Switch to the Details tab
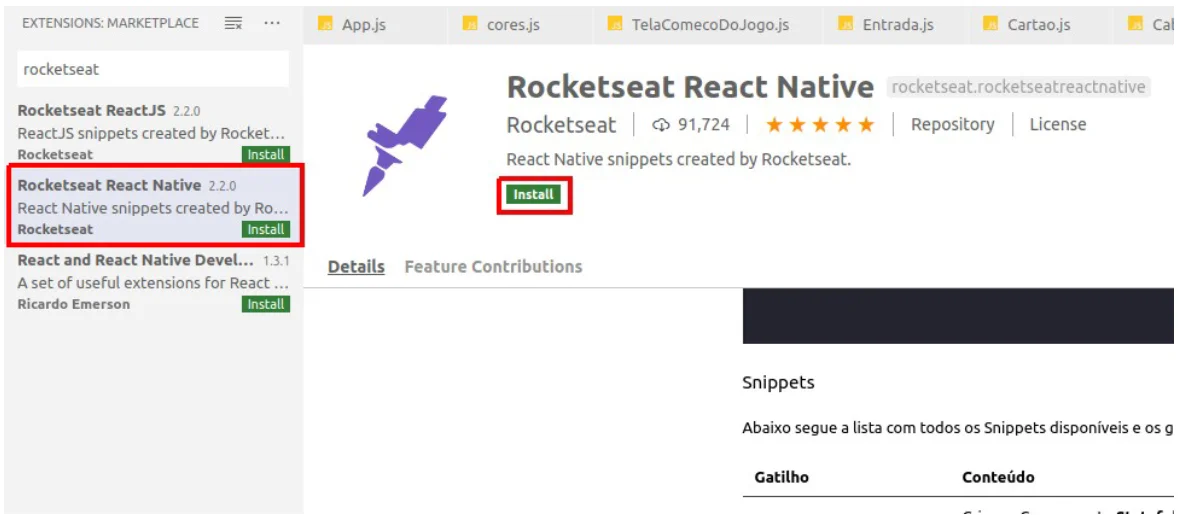 tap(356, 267)
